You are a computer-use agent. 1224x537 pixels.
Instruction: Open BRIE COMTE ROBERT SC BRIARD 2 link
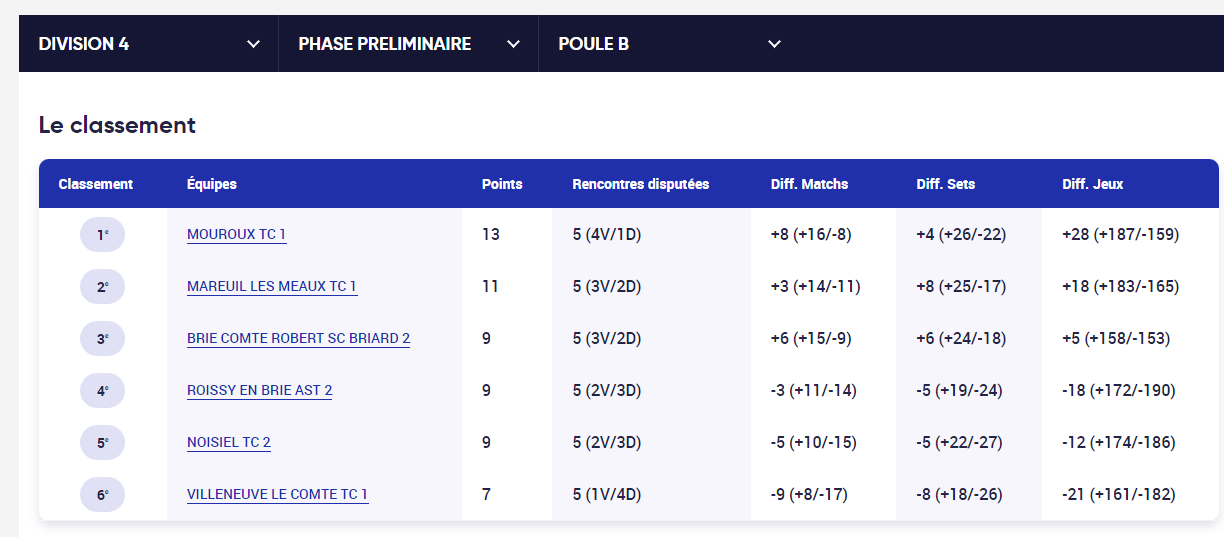(x=298, y=339)
